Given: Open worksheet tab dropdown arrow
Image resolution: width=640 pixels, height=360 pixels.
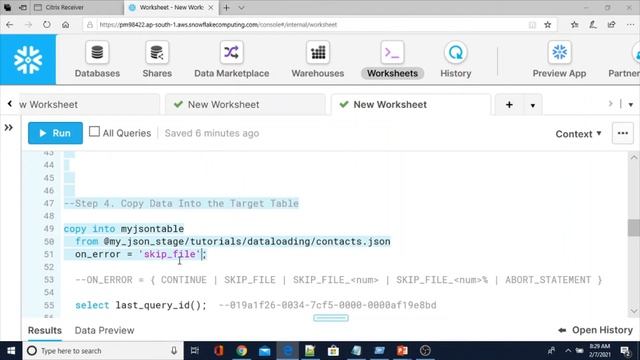Looking at the screenshot, I should (x=533, y=105).
